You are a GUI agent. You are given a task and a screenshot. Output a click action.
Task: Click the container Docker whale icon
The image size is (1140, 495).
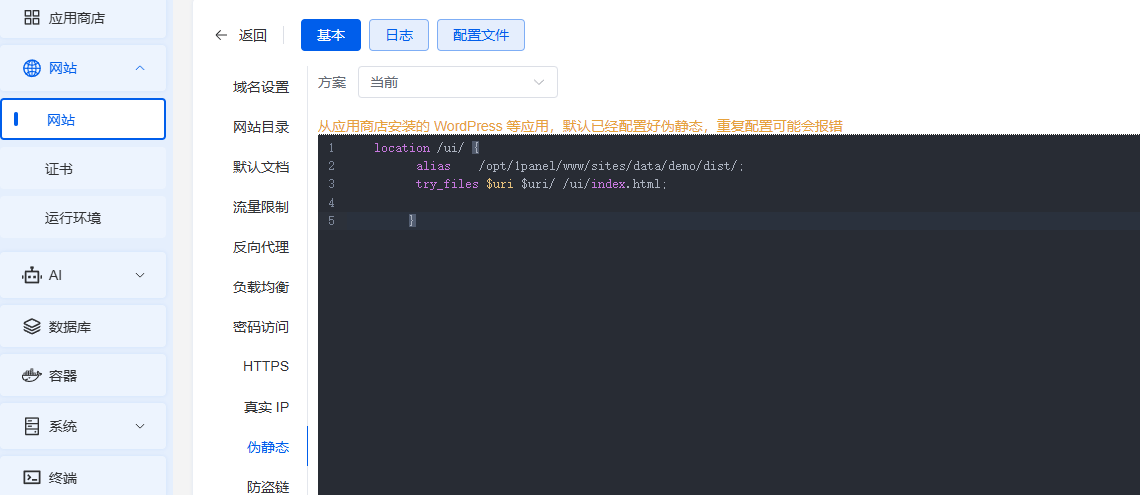(32, 376)
